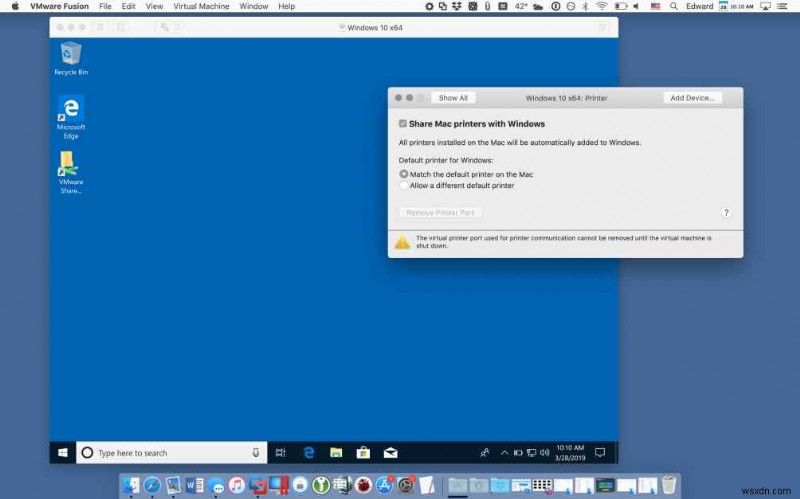
Task: Open the help question mark button
Action: pyautogui.click(x=726, y=213)
